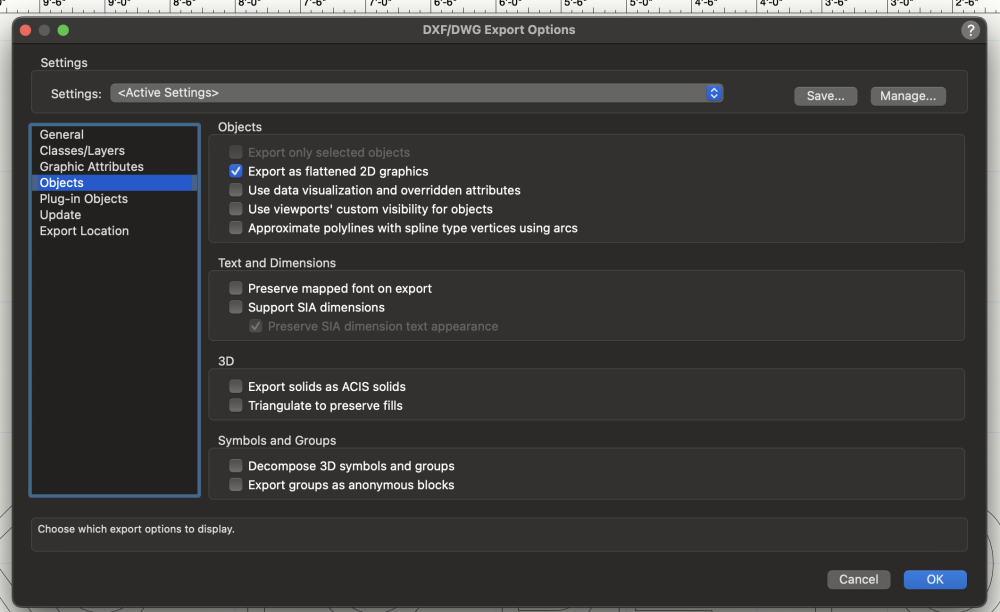1000x612 pixels.
Task: Uncheck Export as flattened 2D graphics
Action: click(236, 172)
